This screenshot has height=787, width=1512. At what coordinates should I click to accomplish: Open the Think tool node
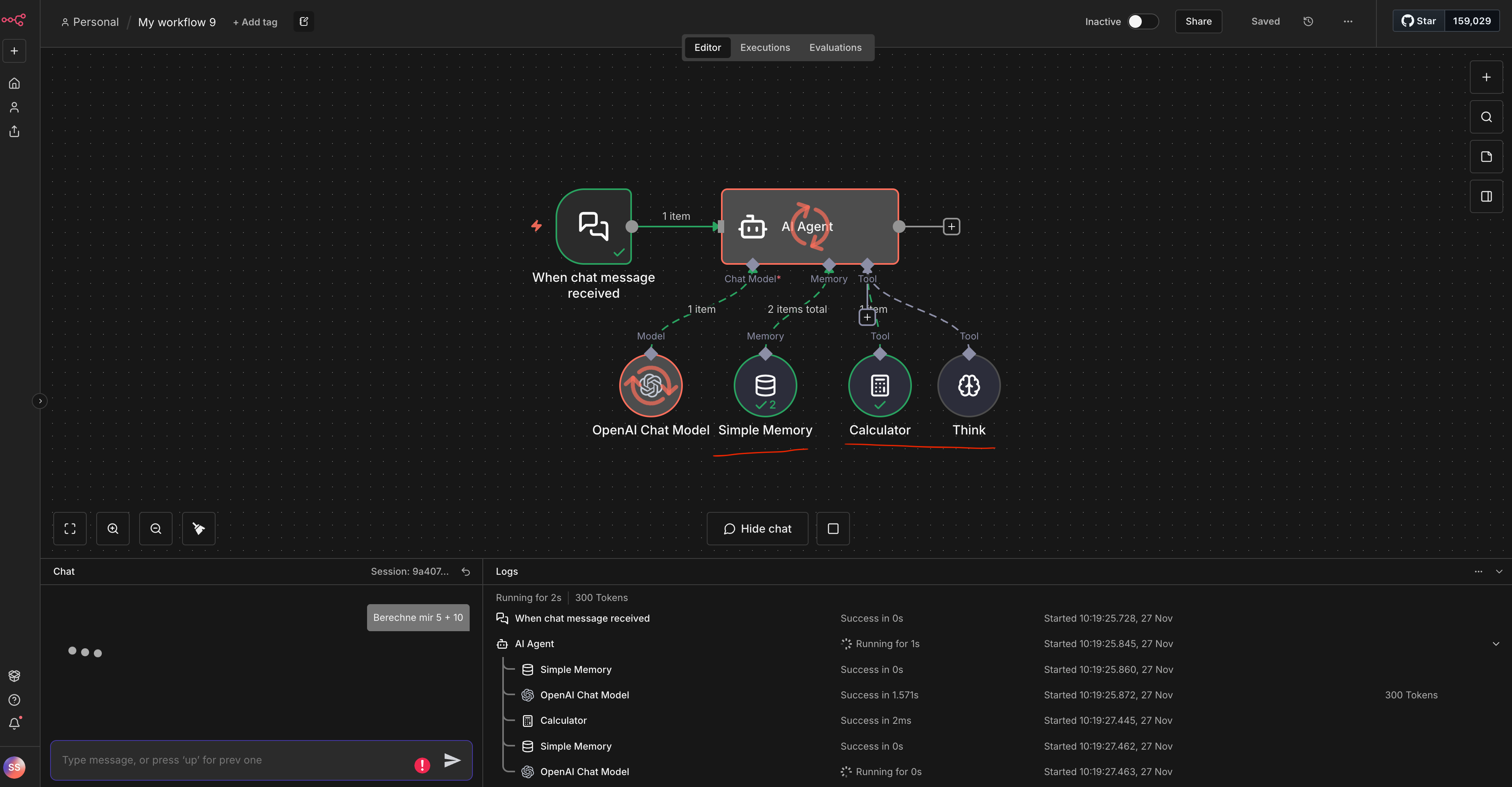(968, 385)
